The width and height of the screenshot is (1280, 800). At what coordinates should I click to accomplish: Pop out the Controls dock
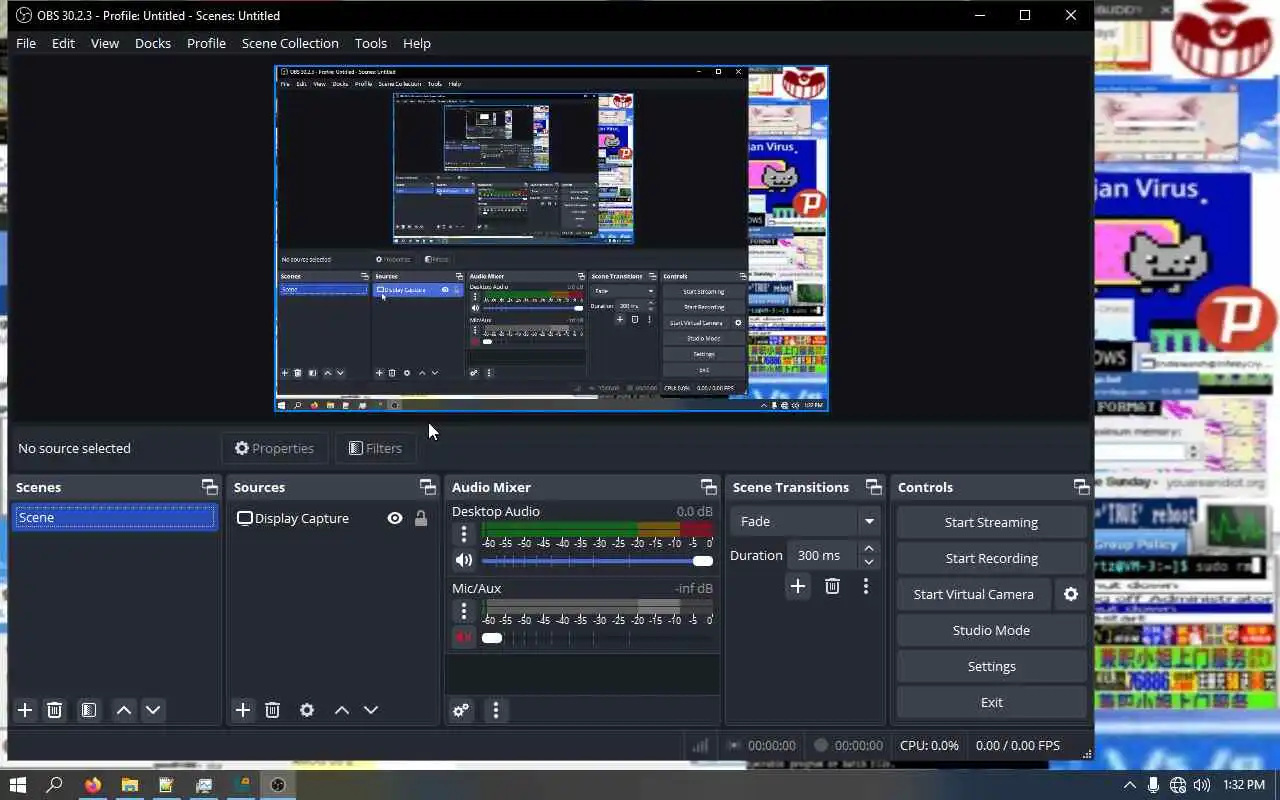tap(1081, 487)
